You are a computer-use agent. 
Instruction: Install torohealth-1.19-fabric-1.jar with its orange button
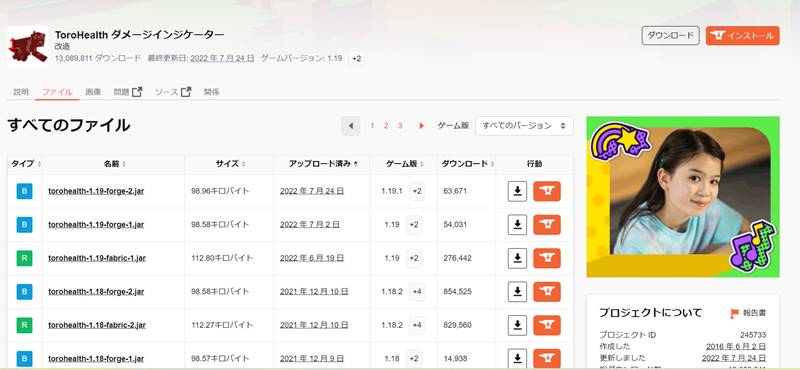pos(547,258)
